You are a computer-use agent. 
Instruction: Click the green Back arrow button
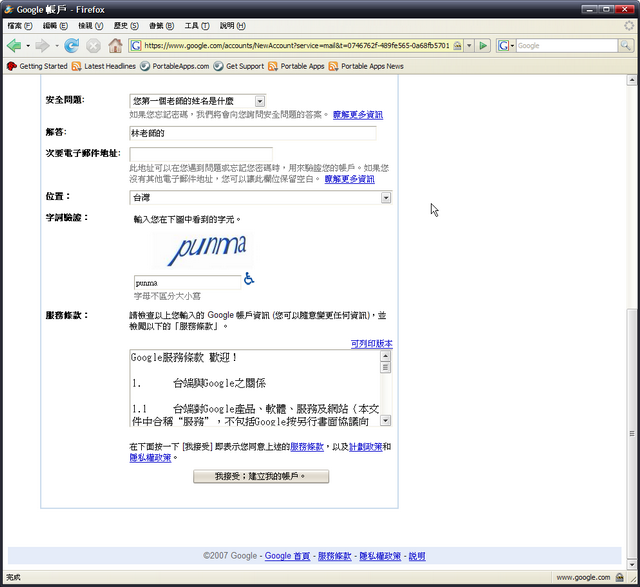[14, 46]
